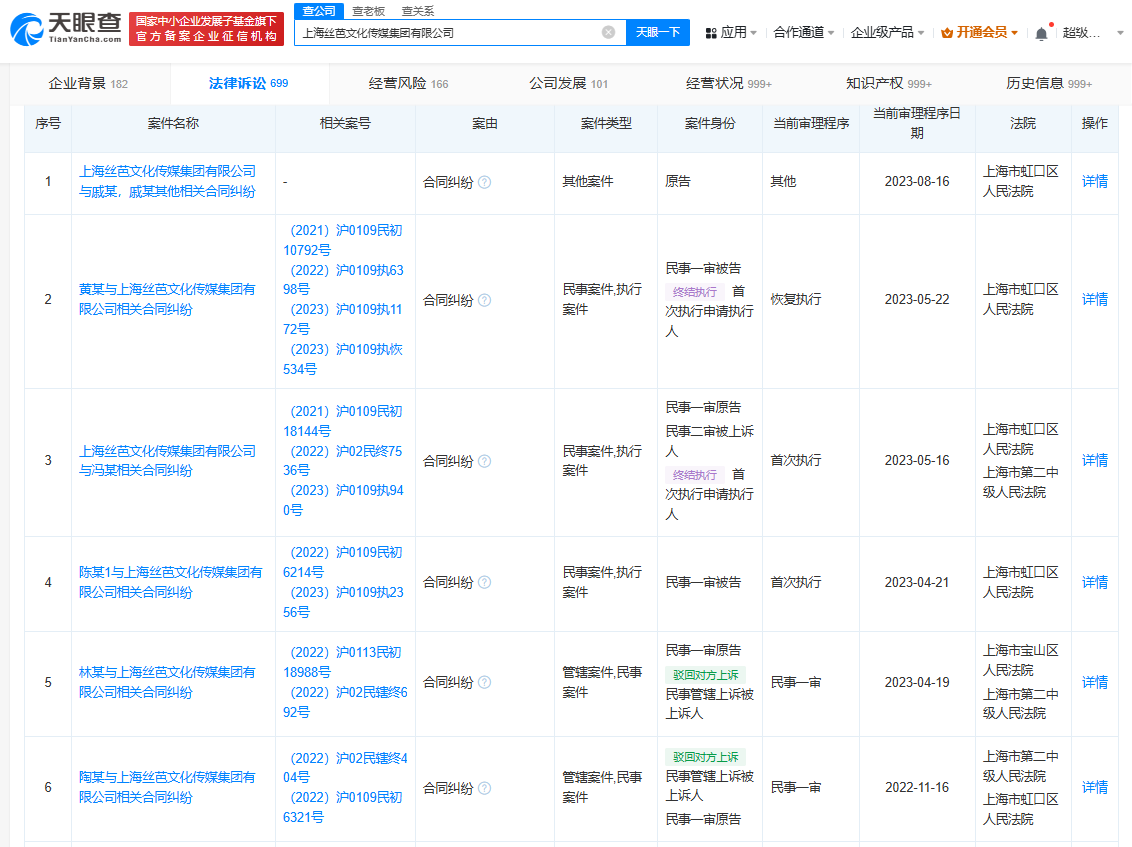Click the 恢复执行 status in row 2
The image size is (1132, 847).
(x=798, y=299)
